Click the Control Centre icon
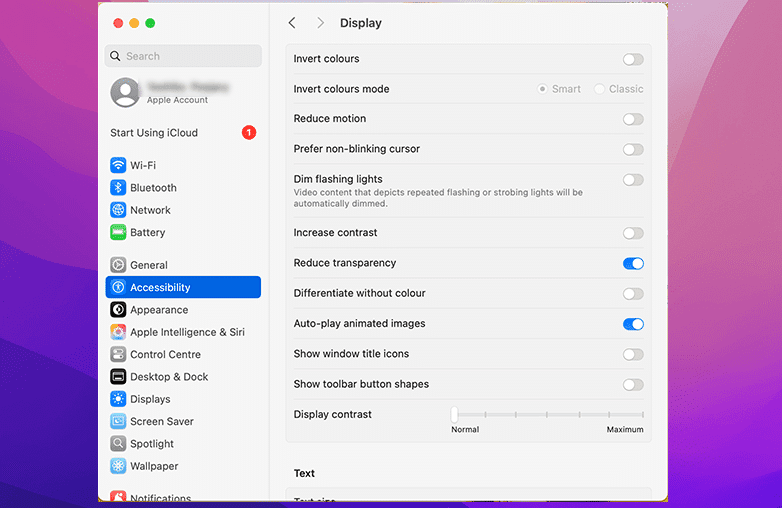Image resolution: width=782 pixels, height=508 pixels. (118, 354)
